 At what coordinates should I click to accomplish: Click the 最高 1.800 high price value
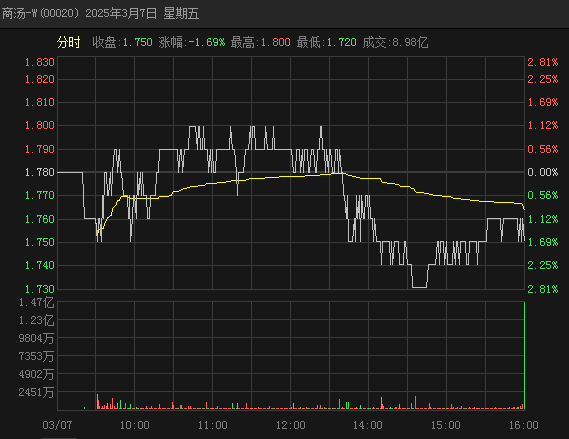[x=275, y=42]
